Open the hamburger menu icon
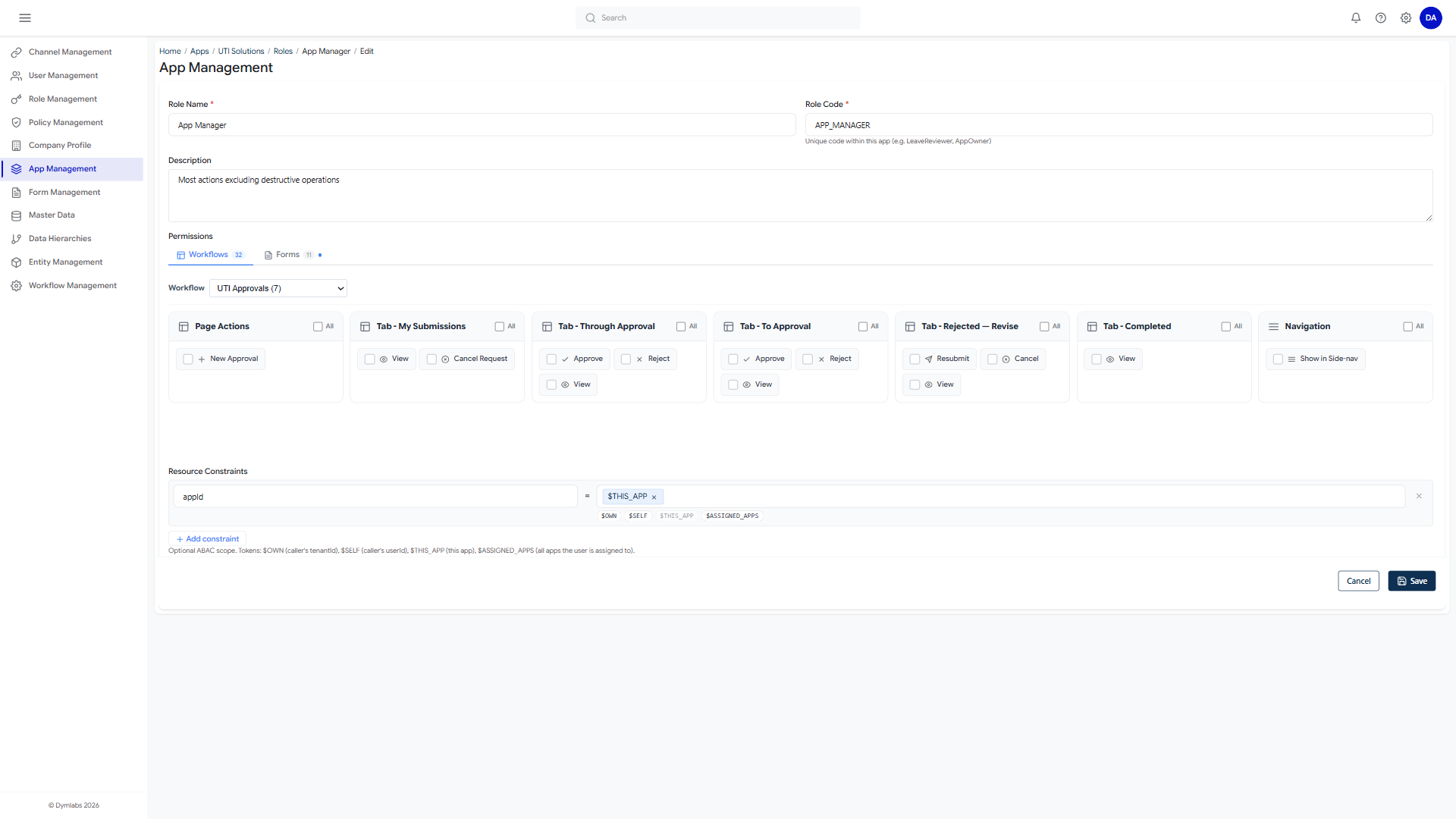This screenshot has width=1456, height=819. pos(25,17)
